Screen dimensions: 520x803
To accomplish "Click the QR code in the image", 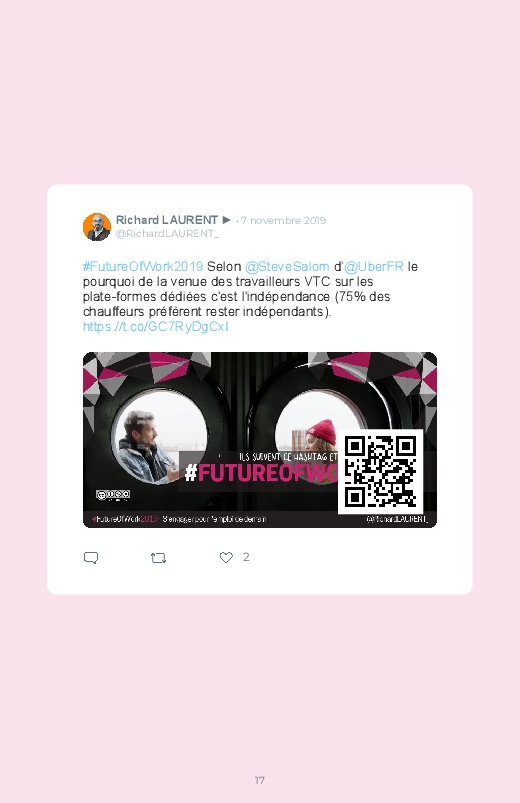I will point(380,471).
